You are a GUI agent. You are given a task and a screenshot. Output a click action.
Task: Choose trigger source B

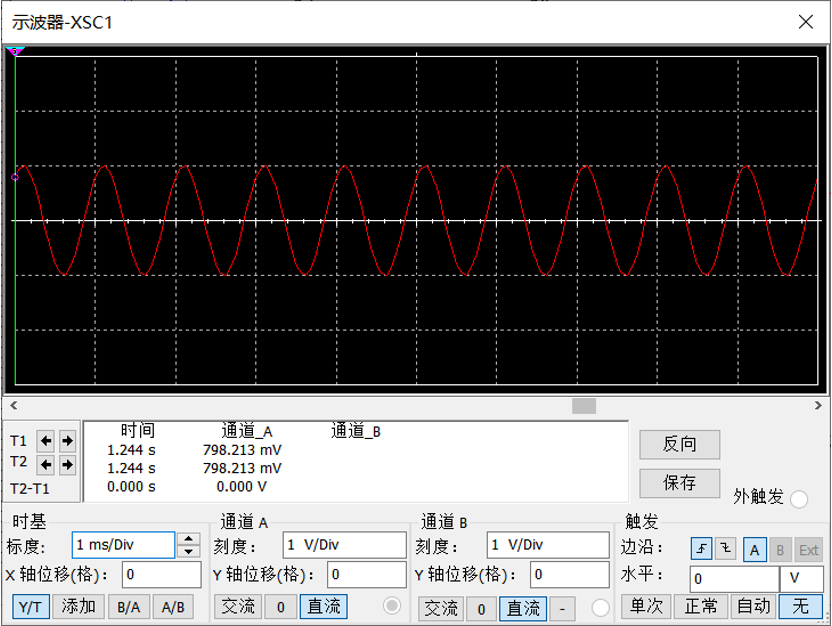coord(780,550)
